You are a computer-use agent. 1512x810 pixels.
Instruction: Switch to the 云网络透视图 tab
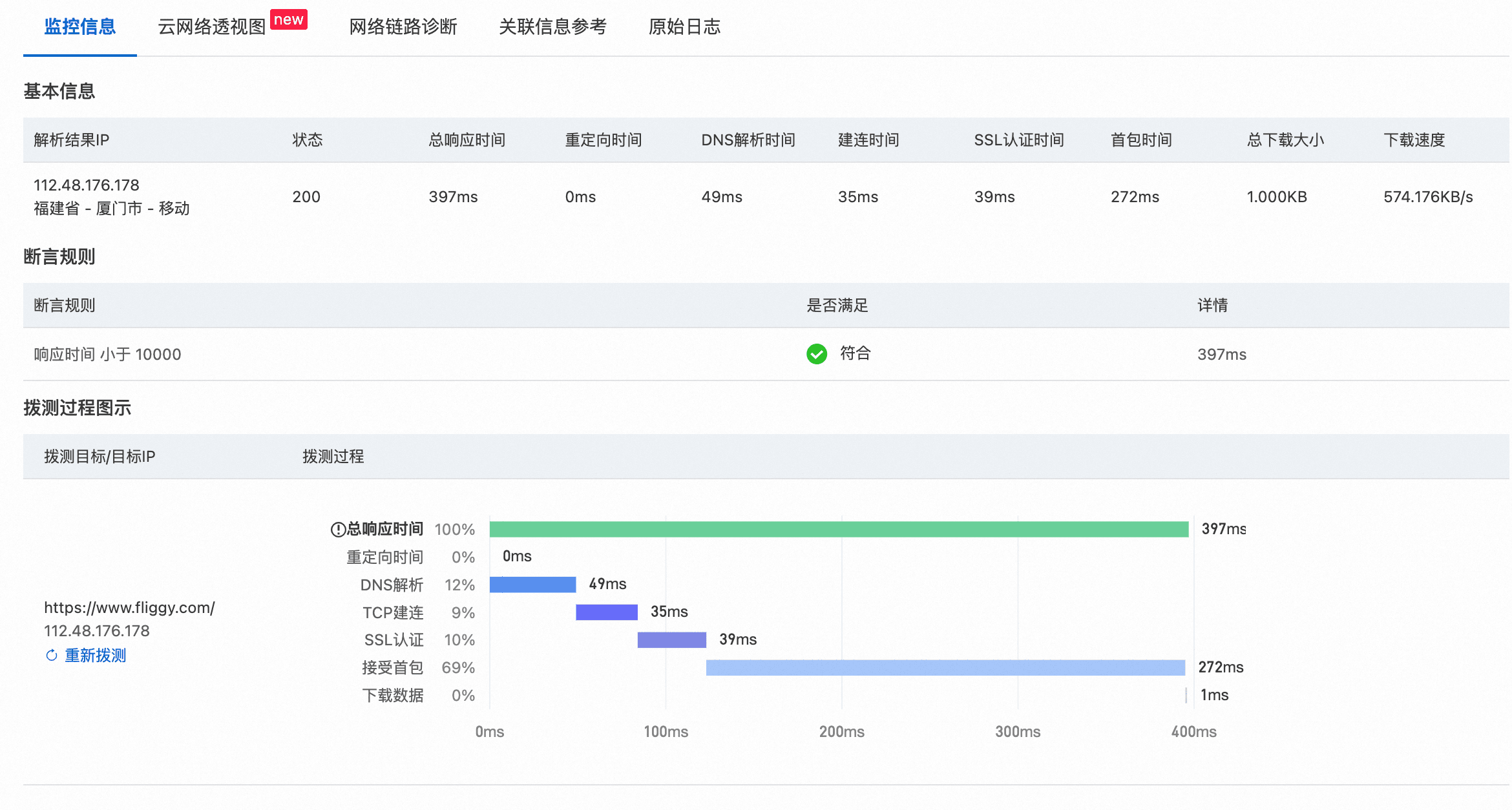[212, 26]
